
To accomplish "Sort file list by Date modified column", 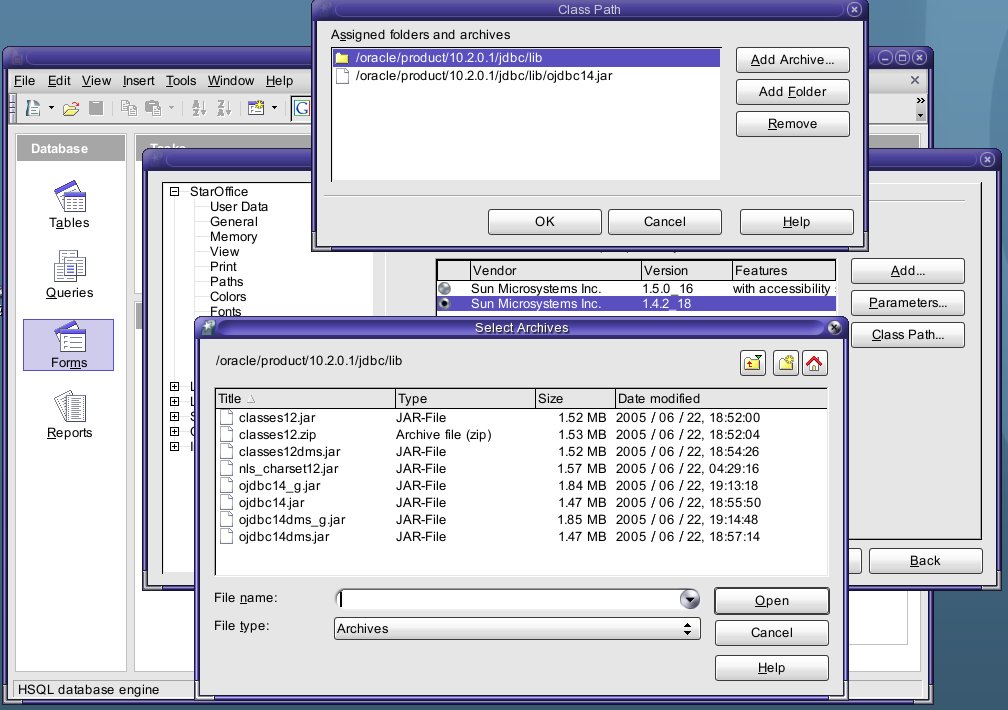I will (x=721, y=399).
